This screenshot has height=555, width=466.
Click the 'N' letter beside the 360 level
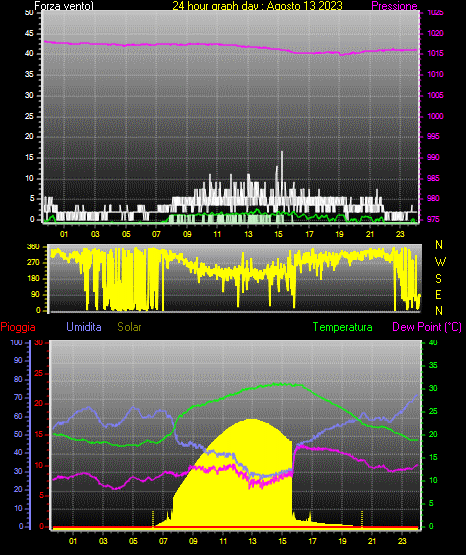tap(439, 245)
